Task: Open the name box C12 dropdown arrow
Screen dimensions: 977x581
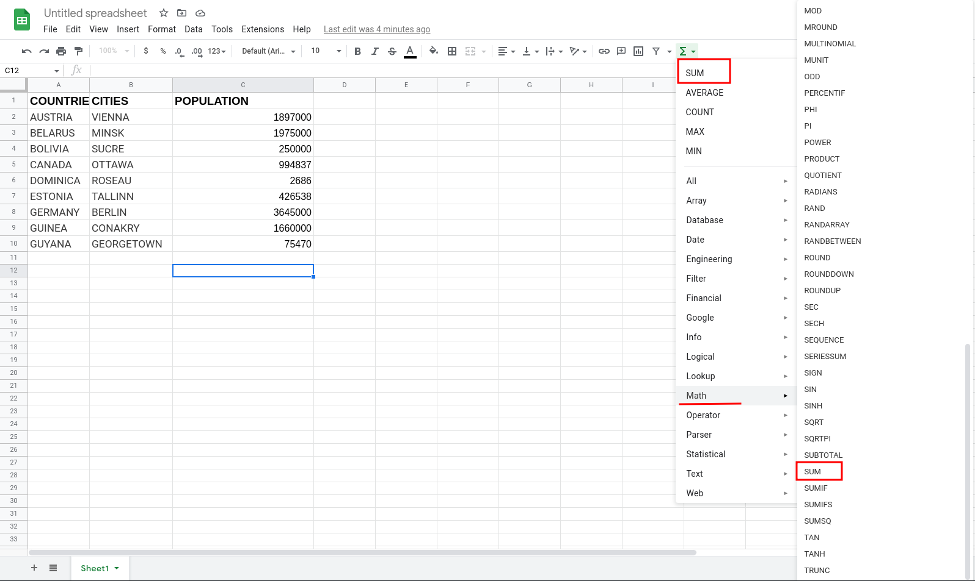Action: (57, 71)
